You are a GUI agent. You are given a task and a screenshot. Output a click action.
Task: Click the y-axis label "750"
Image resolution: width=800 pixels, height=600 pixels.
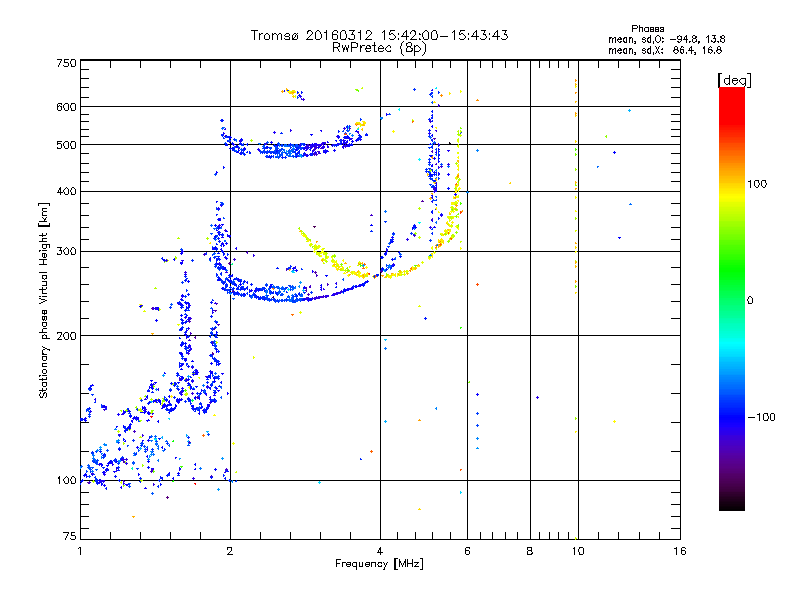(x=66, y=63)
